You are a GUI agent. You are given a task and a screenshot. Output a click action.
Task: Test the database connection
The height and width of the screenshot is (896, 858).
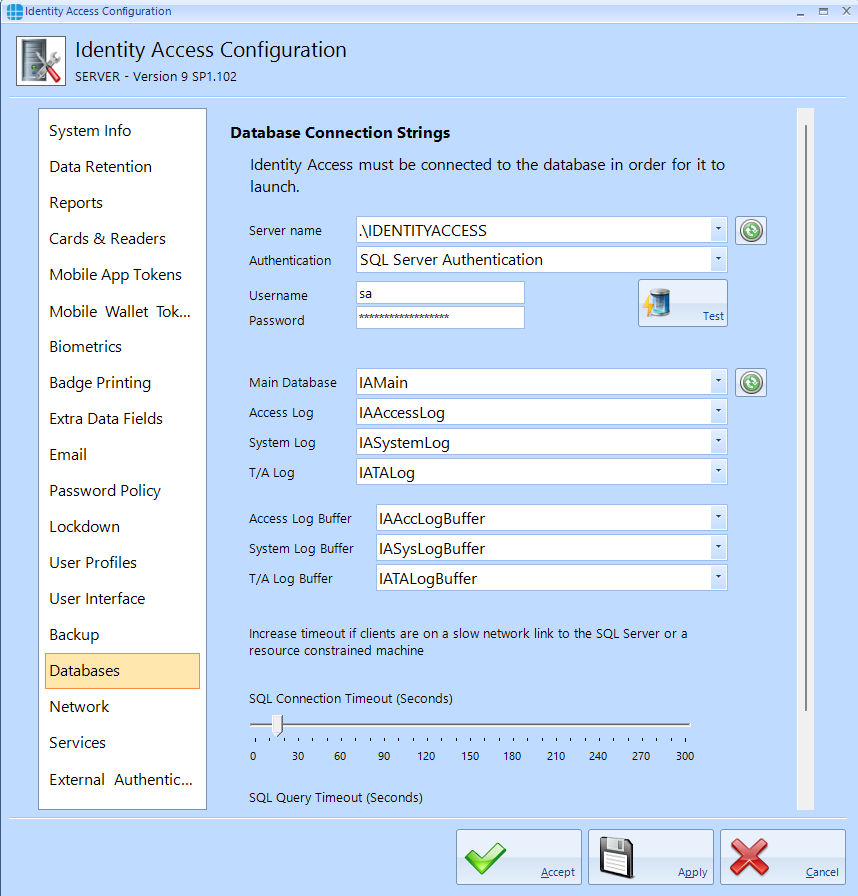coord(683,303)
